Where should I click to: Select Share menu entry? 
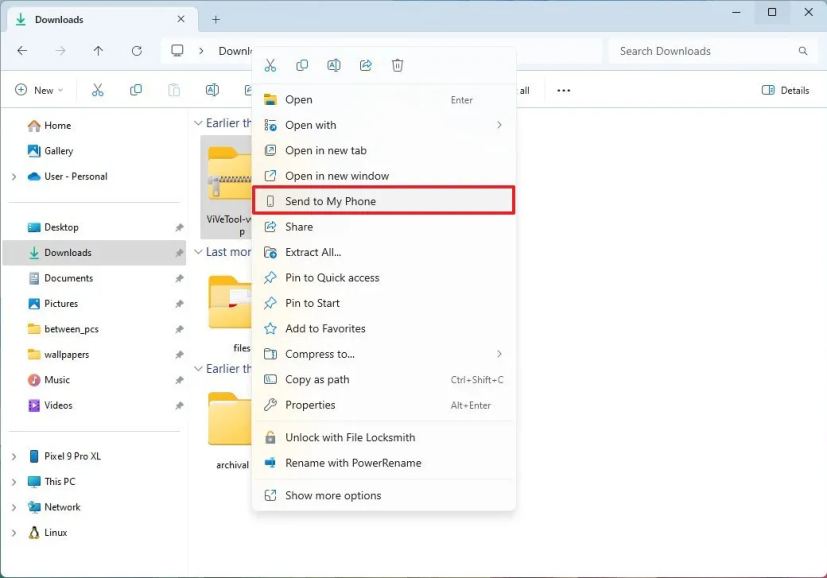pyautogui.click(x=383, y=227)
